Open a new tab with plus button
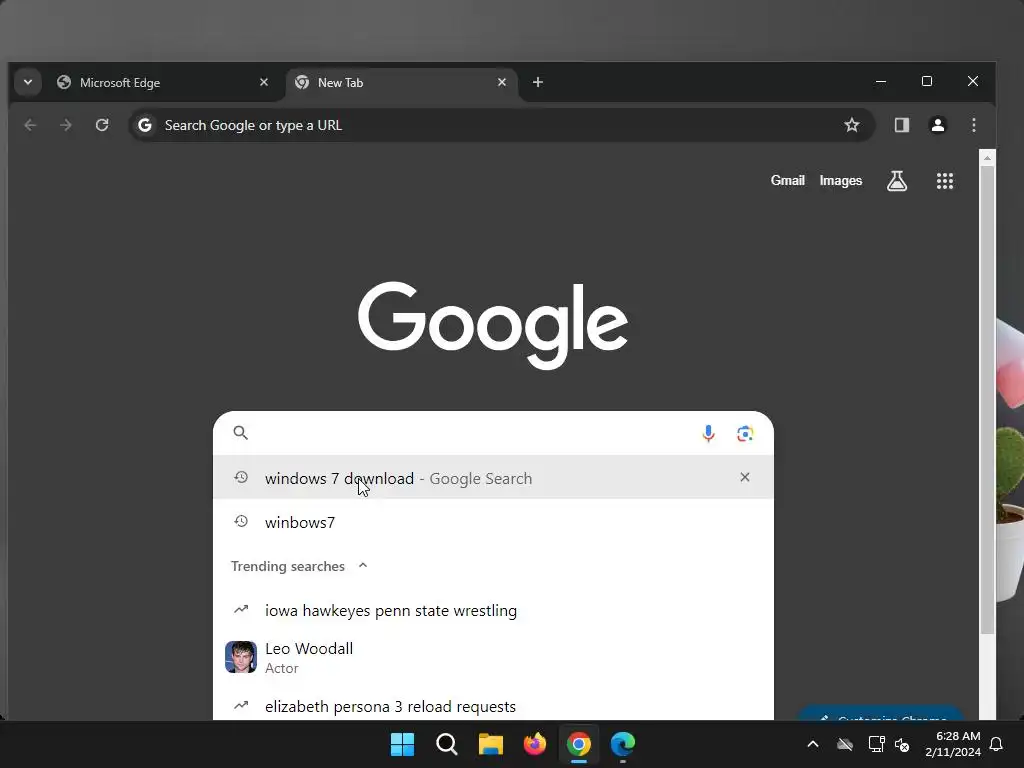The width and height of the screenshot is (1024, 768). (537, 82)
